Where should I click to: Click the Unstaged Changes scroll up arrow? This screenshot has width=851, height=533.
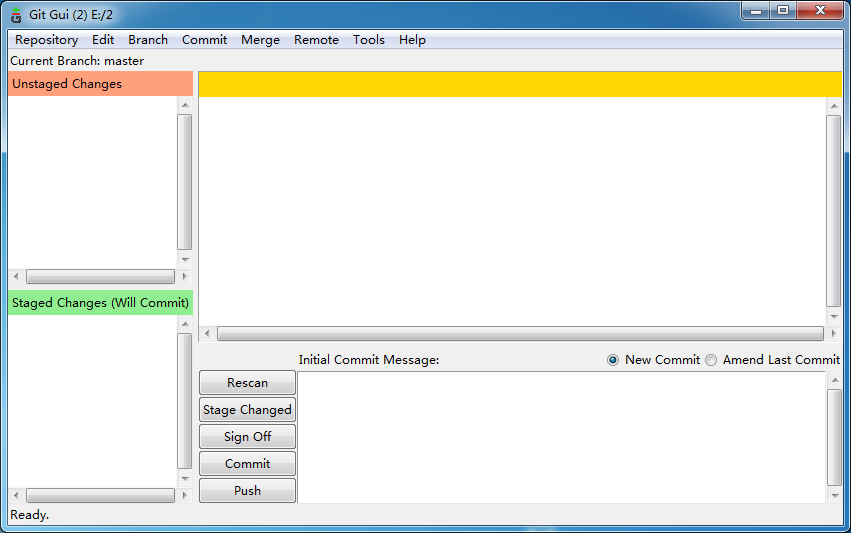point(185,105)
